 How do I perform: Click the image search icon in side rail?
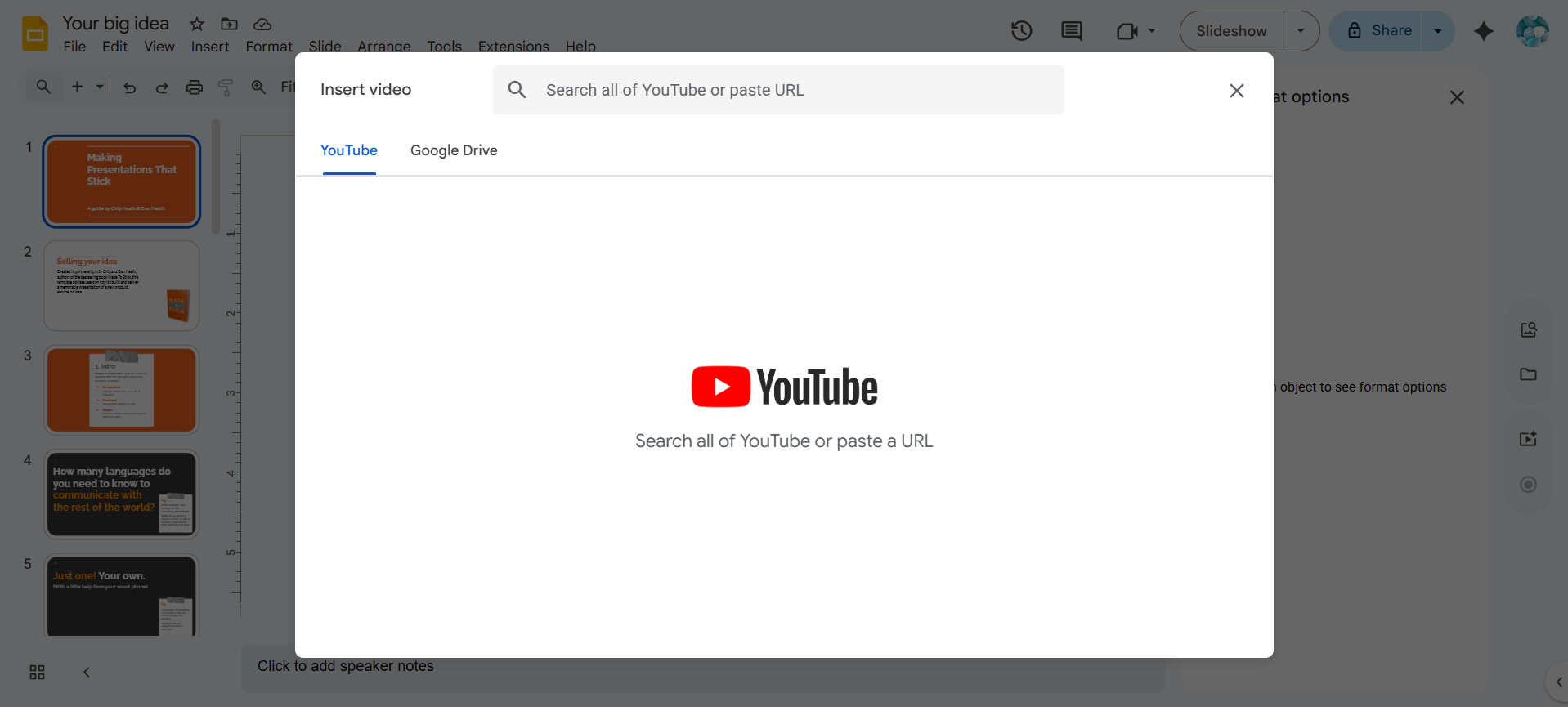tap(1529, 329)
